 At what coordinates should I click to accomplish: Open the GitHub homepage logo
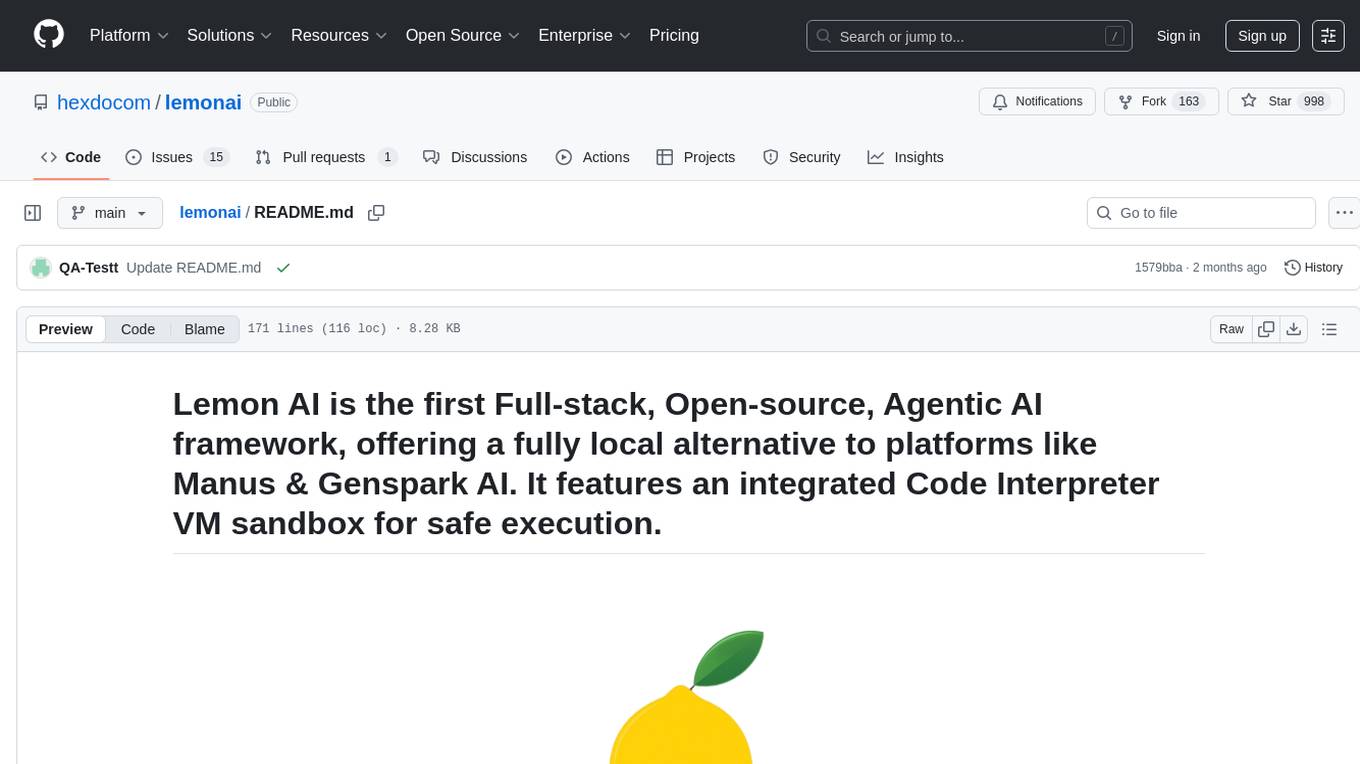tap(49, 35)
